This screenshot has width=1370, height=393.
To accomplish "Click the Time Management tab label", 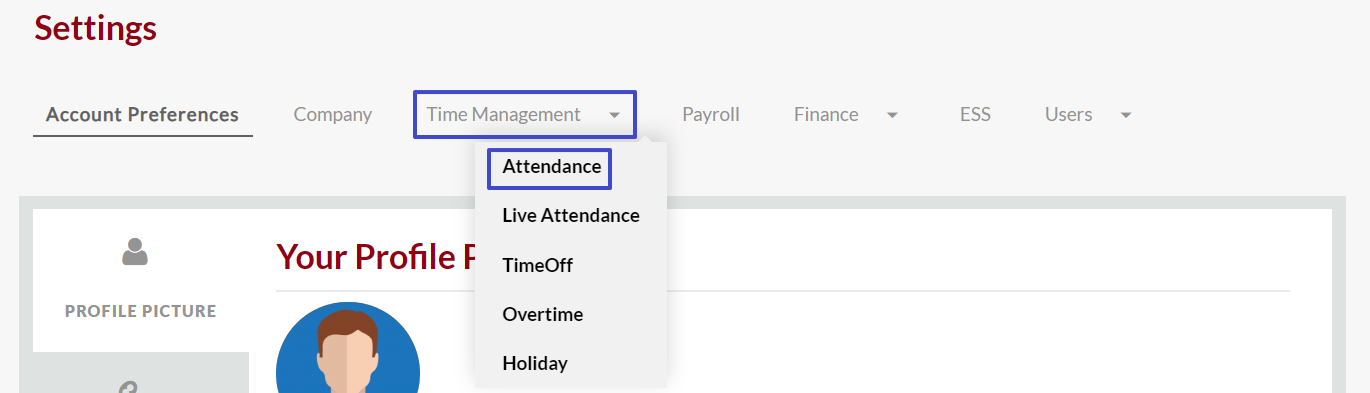I will click(x=504, y=114).
